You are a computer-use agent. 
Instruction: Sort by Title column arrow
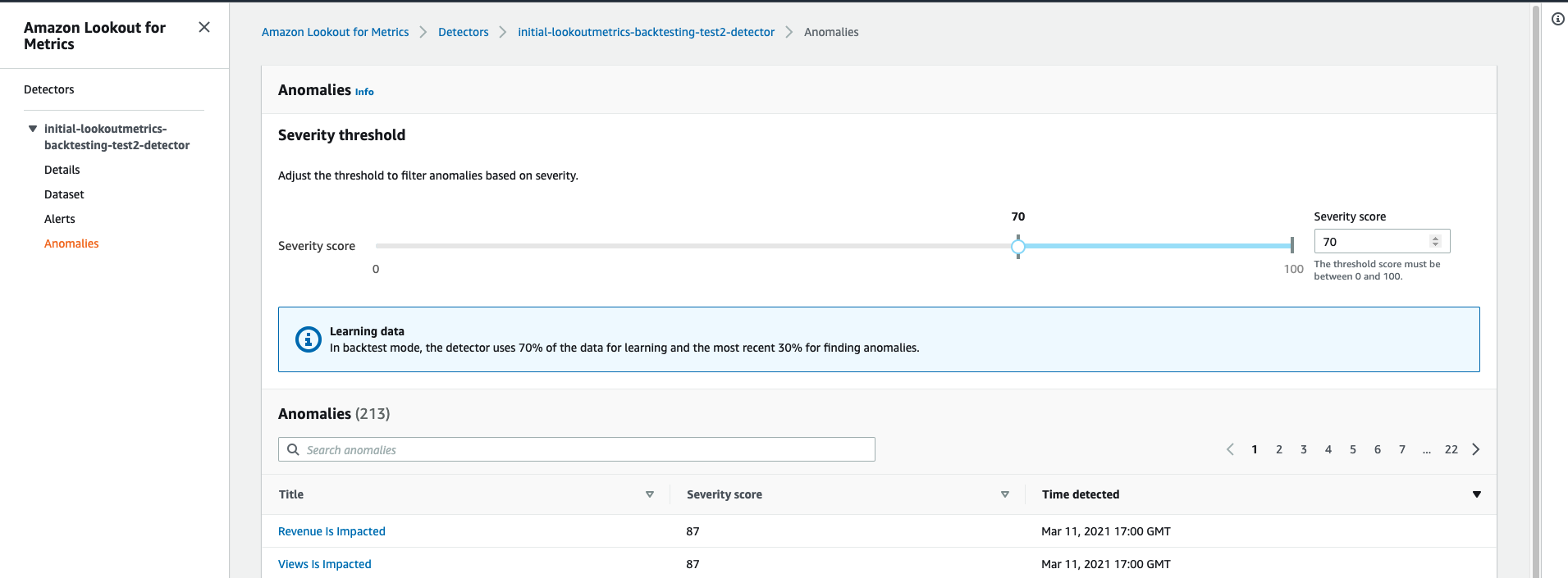tap(650, 494)
